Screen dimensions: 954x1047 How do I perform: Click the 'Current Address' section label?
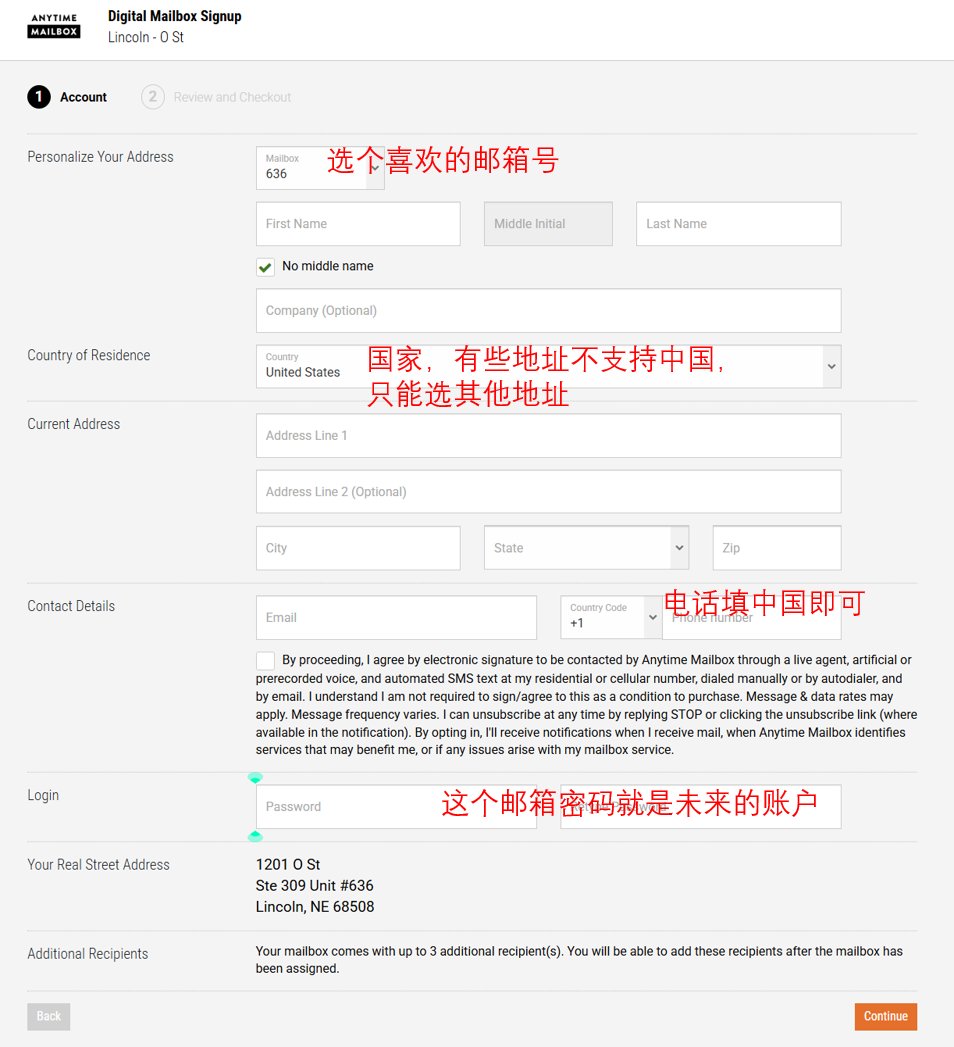[73, 424]
